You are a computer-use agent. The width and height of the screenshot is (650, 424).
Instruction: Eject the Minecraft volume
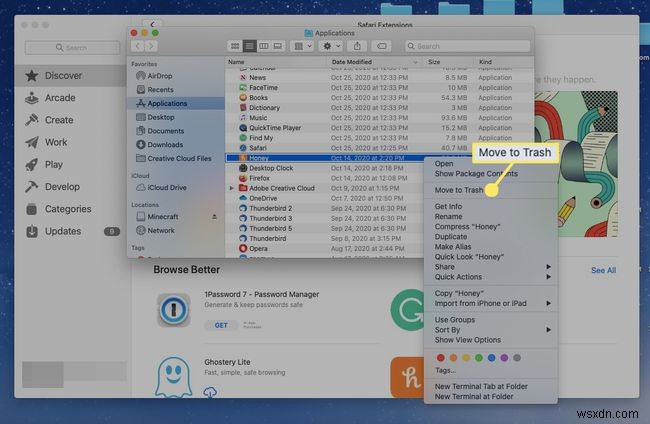[x=214, y=216]
